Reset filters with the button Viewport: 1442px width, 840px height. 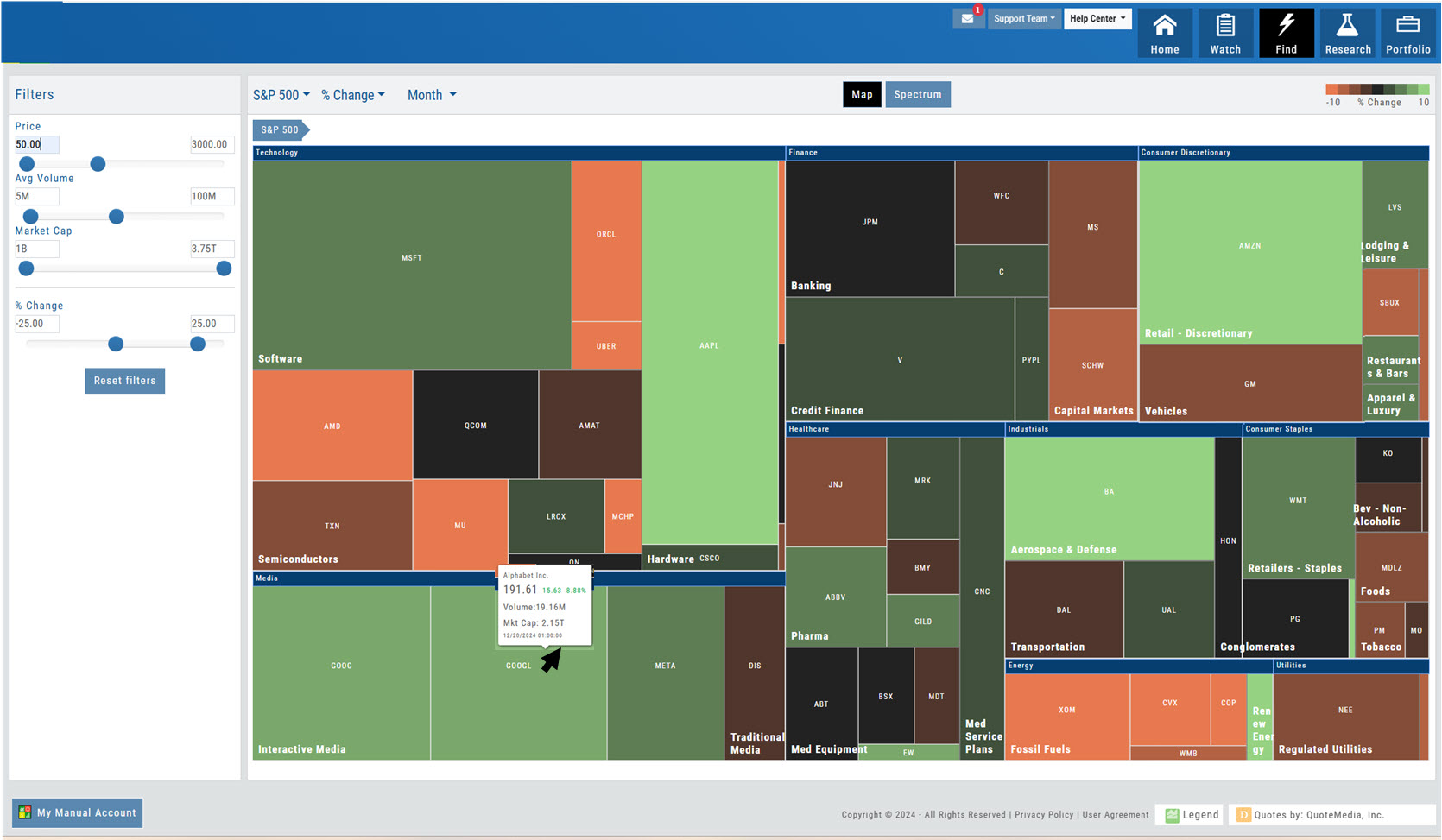click(125, 381)
